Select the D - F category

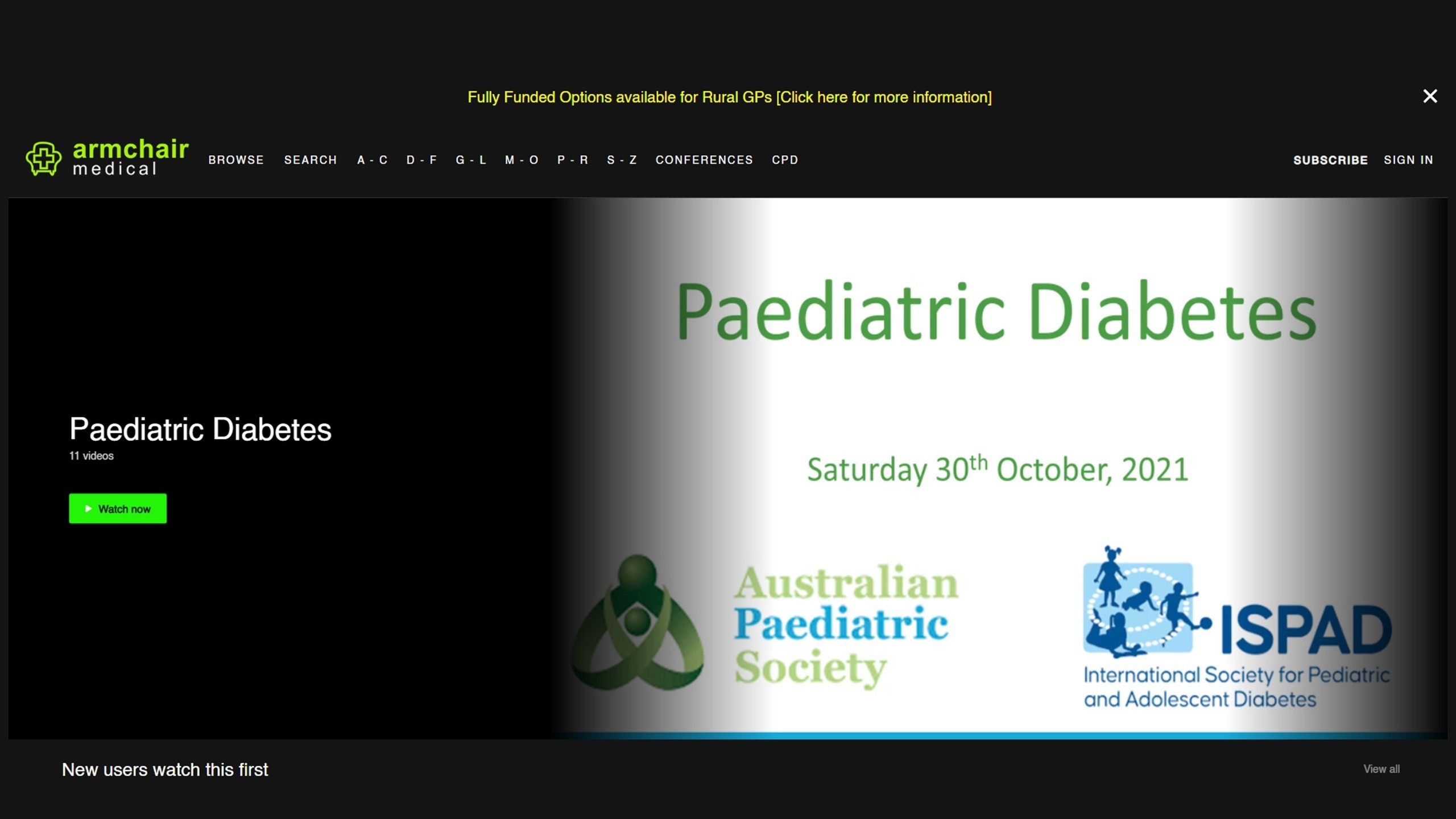pyautogui.click(x=421, y=160)
